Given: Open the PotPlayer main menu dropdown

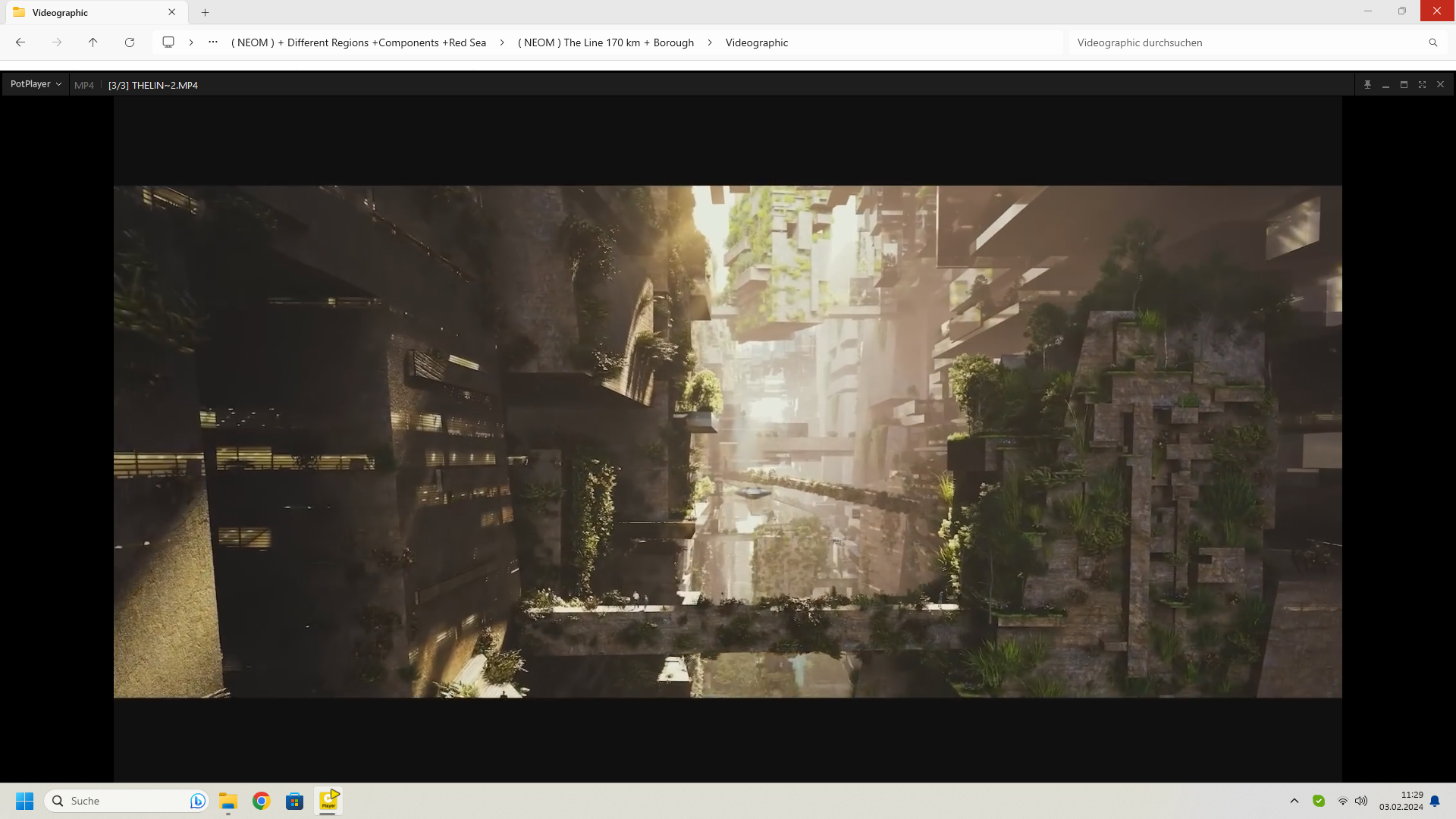Looking at the screenshot, I should (x=36, y=84).
